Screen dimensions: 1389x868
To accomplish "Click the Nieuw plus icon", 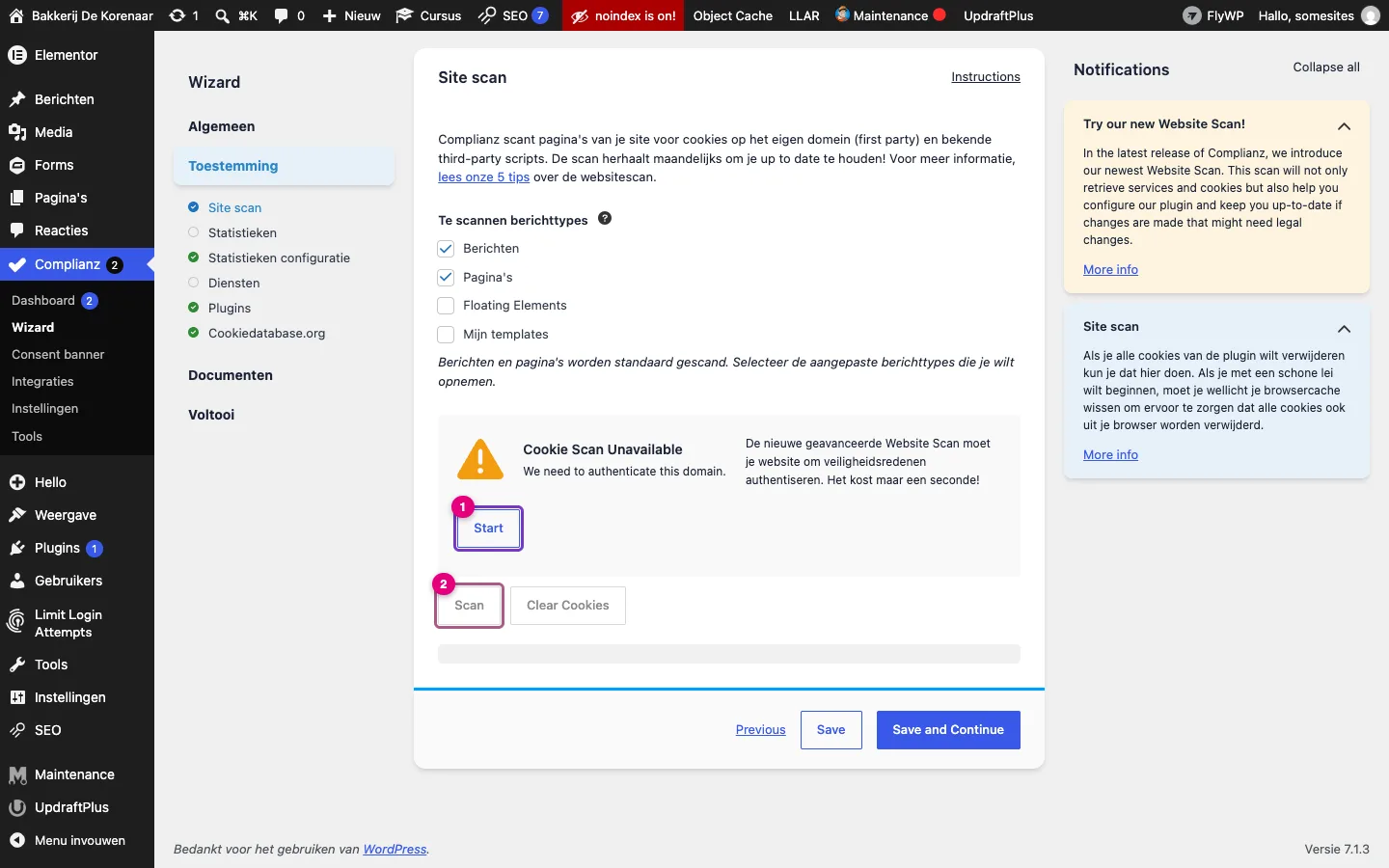I will [329, 15].
